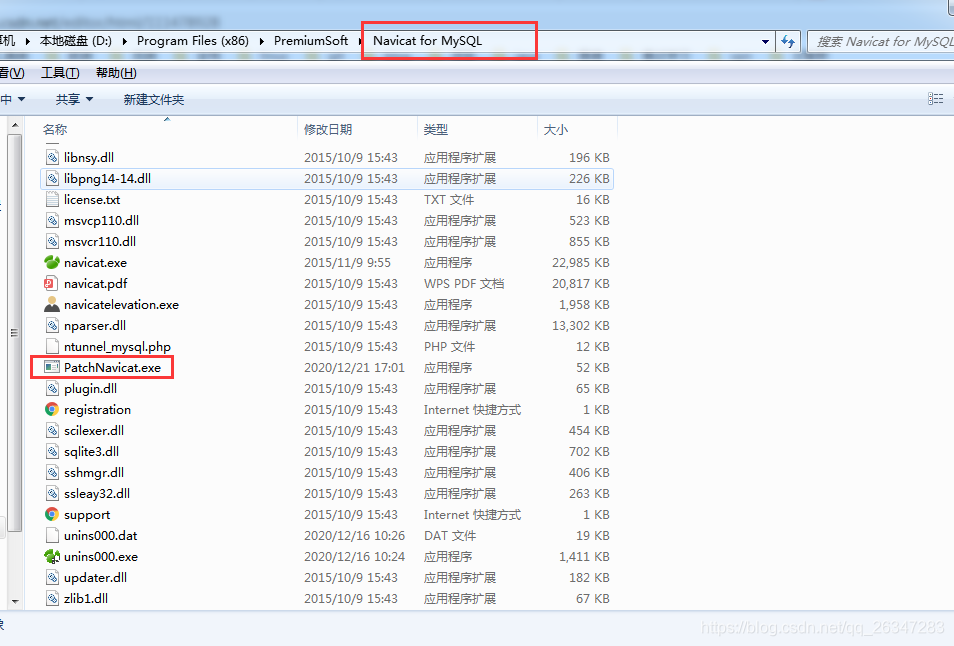Change the view layout icon
Image resolution: width=954 pixels, height=646 pixels.
935,99
